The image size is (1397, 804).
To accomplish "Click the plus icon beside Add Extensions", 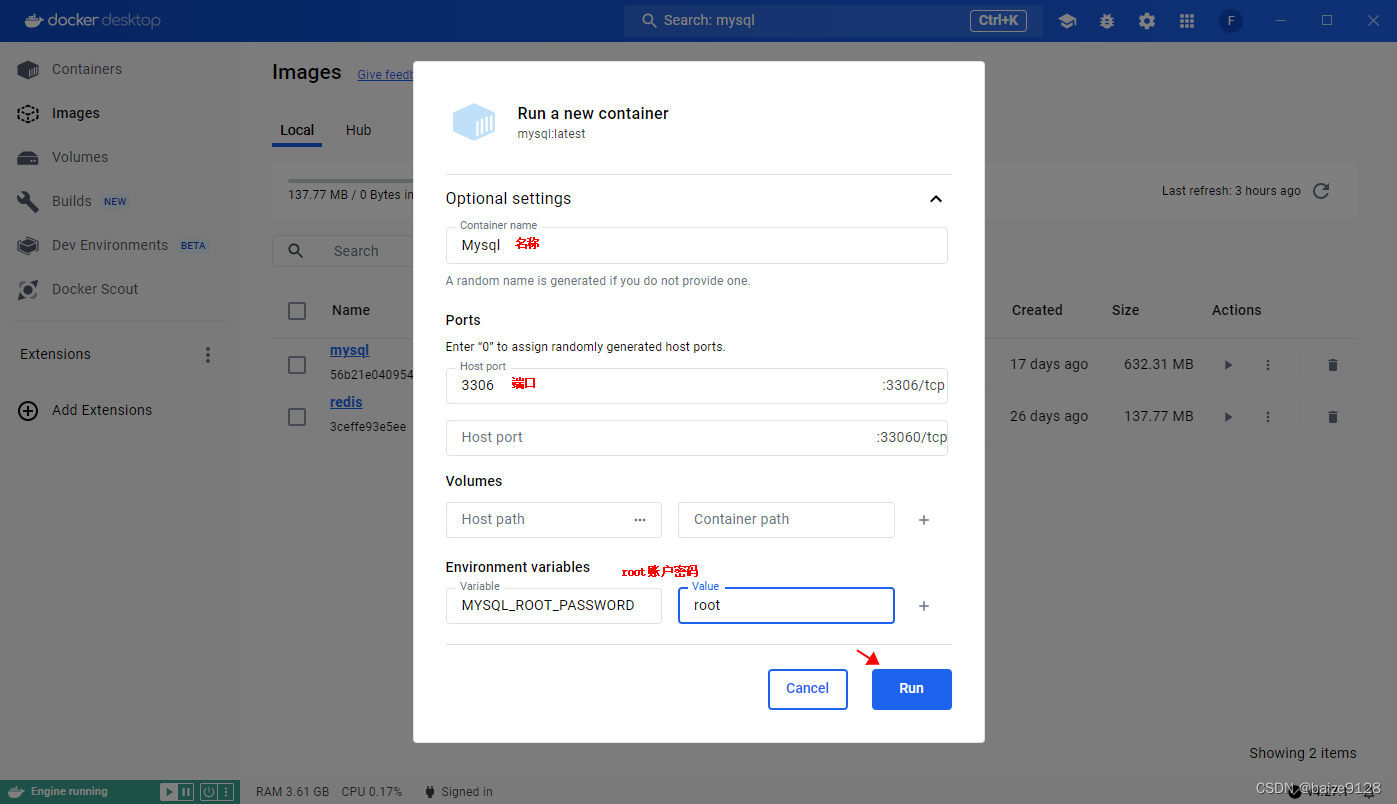I will [28, 410].
